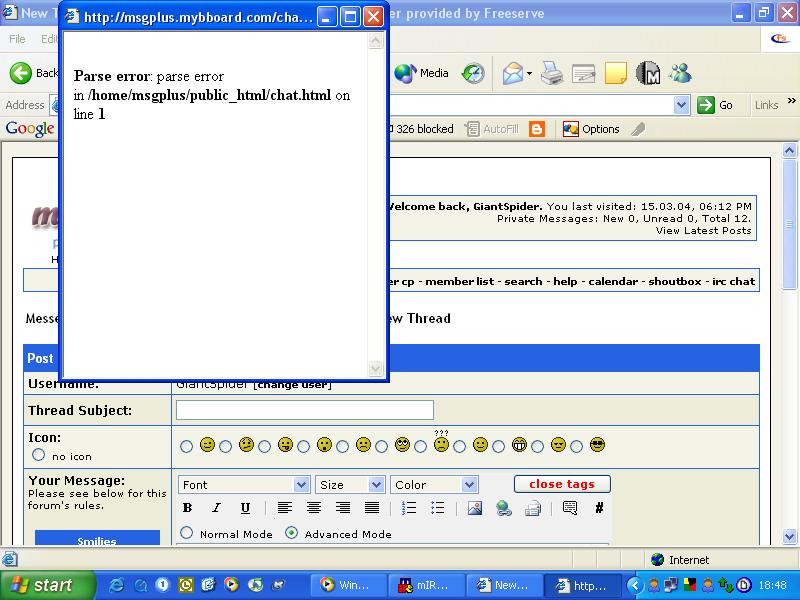Apply underline formatting in message editor
The image size is (800, 600).
click(x=245, y=508)
